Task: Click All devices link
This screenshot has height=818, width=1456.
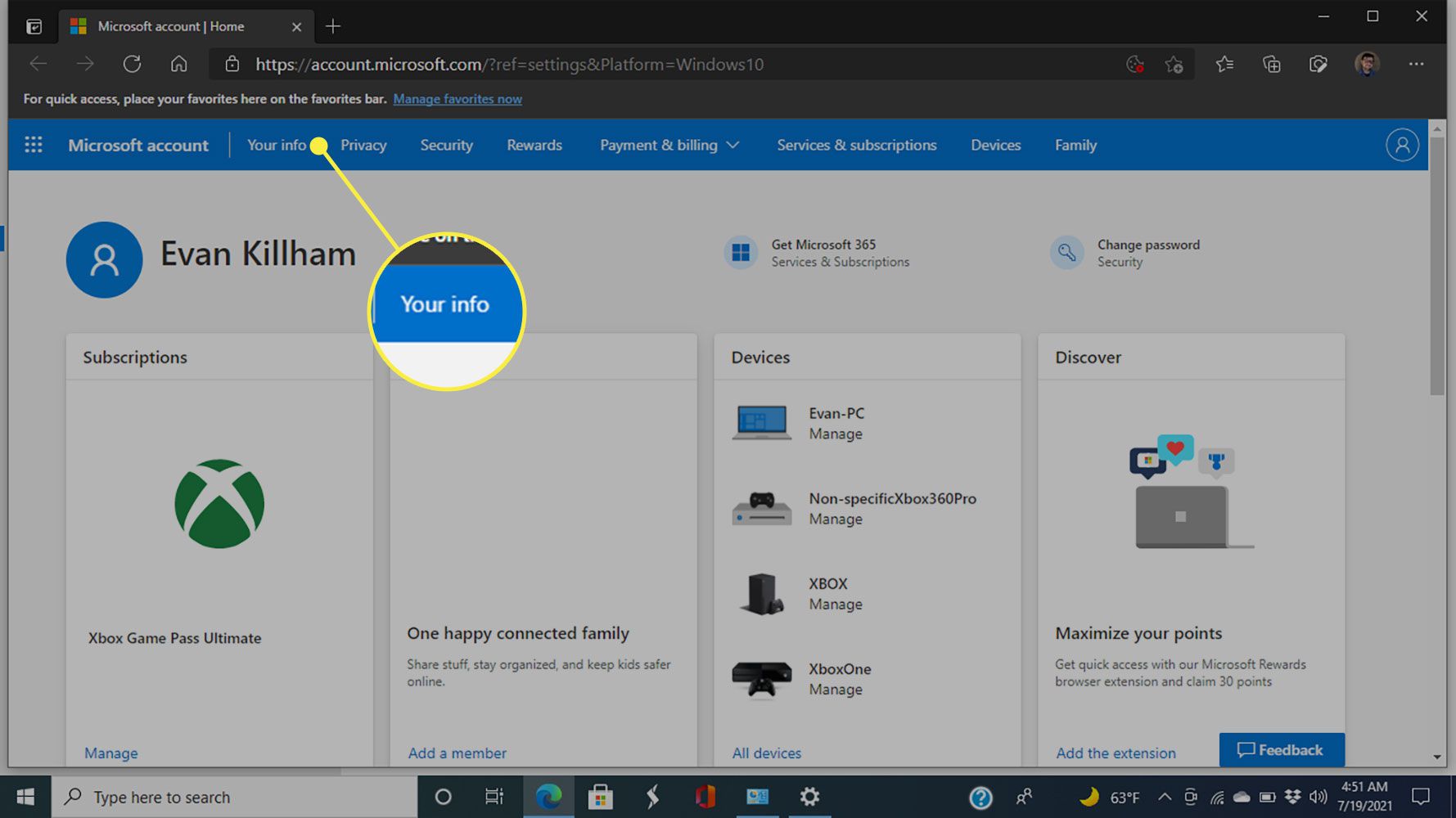Action: pyautogui.click(x=767, y=753)
